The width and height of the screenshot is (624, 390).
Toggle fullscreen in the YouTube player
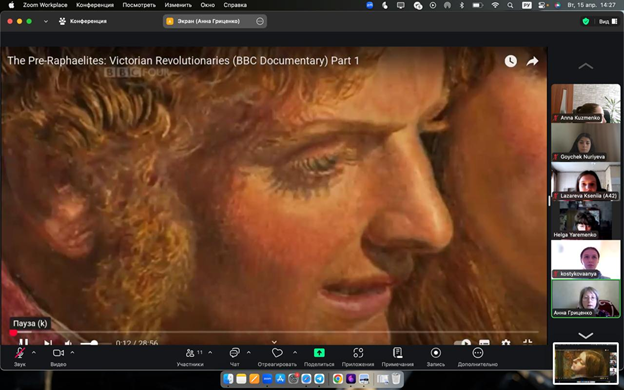tap(527, 342)
